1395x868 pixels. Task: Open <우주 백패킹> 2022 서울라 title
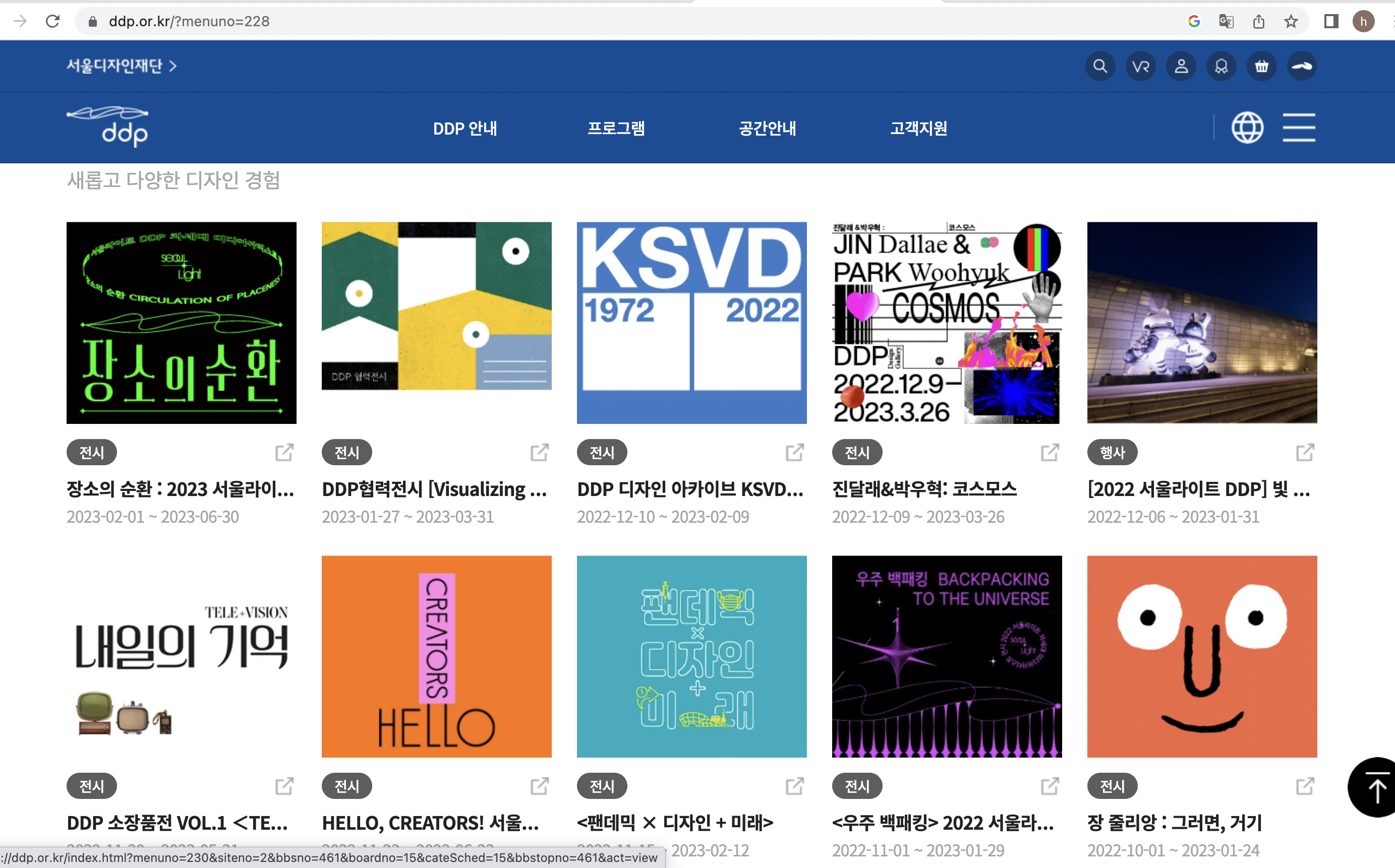(943, 823)
